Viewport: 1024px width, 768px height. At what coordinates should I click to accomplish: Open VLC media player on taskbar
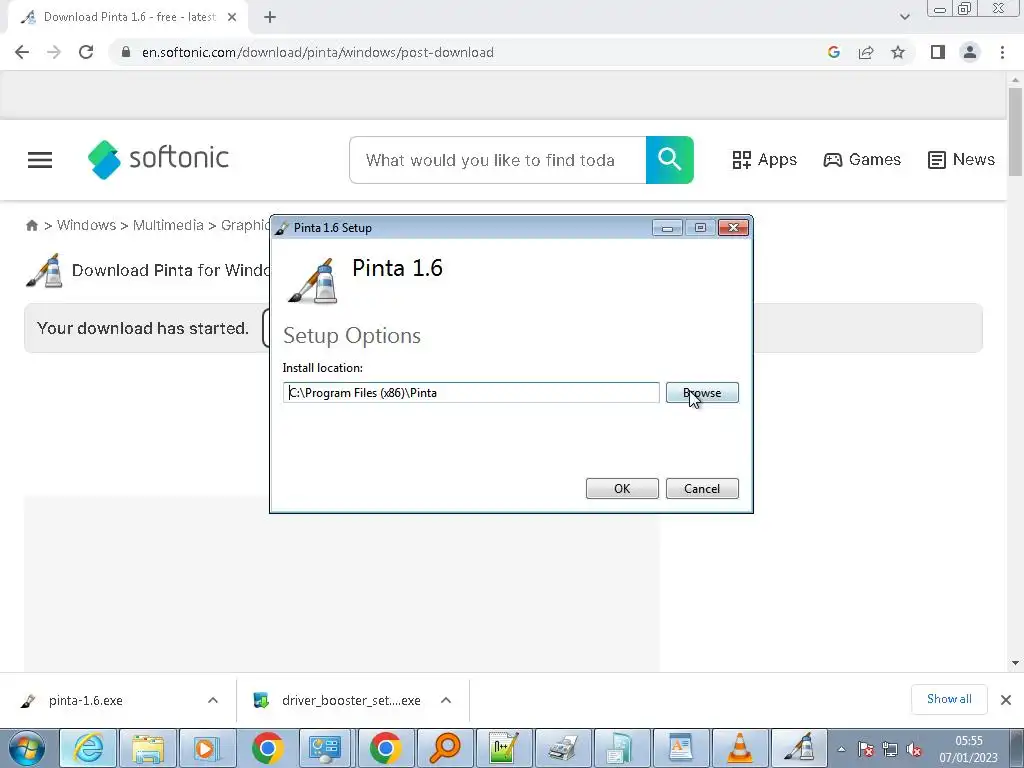coord(739,748)
